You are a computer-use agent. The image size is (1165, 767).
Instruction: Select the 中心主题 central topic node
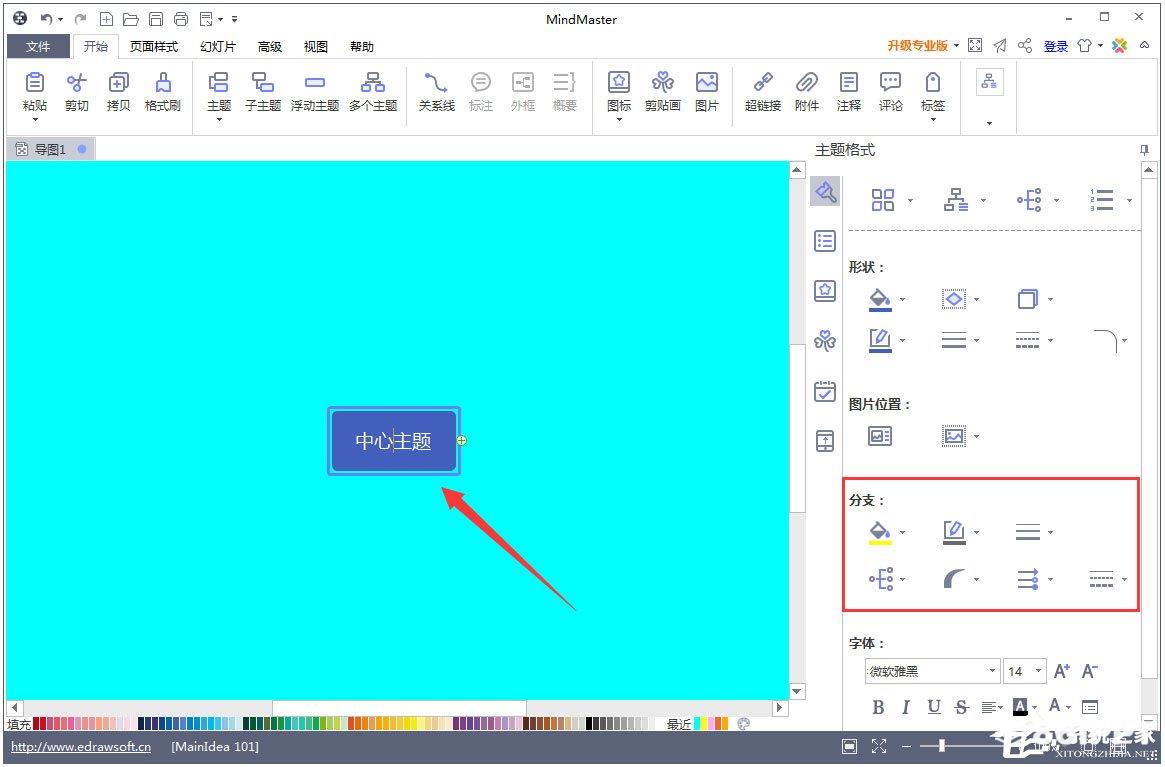[394, 441]
